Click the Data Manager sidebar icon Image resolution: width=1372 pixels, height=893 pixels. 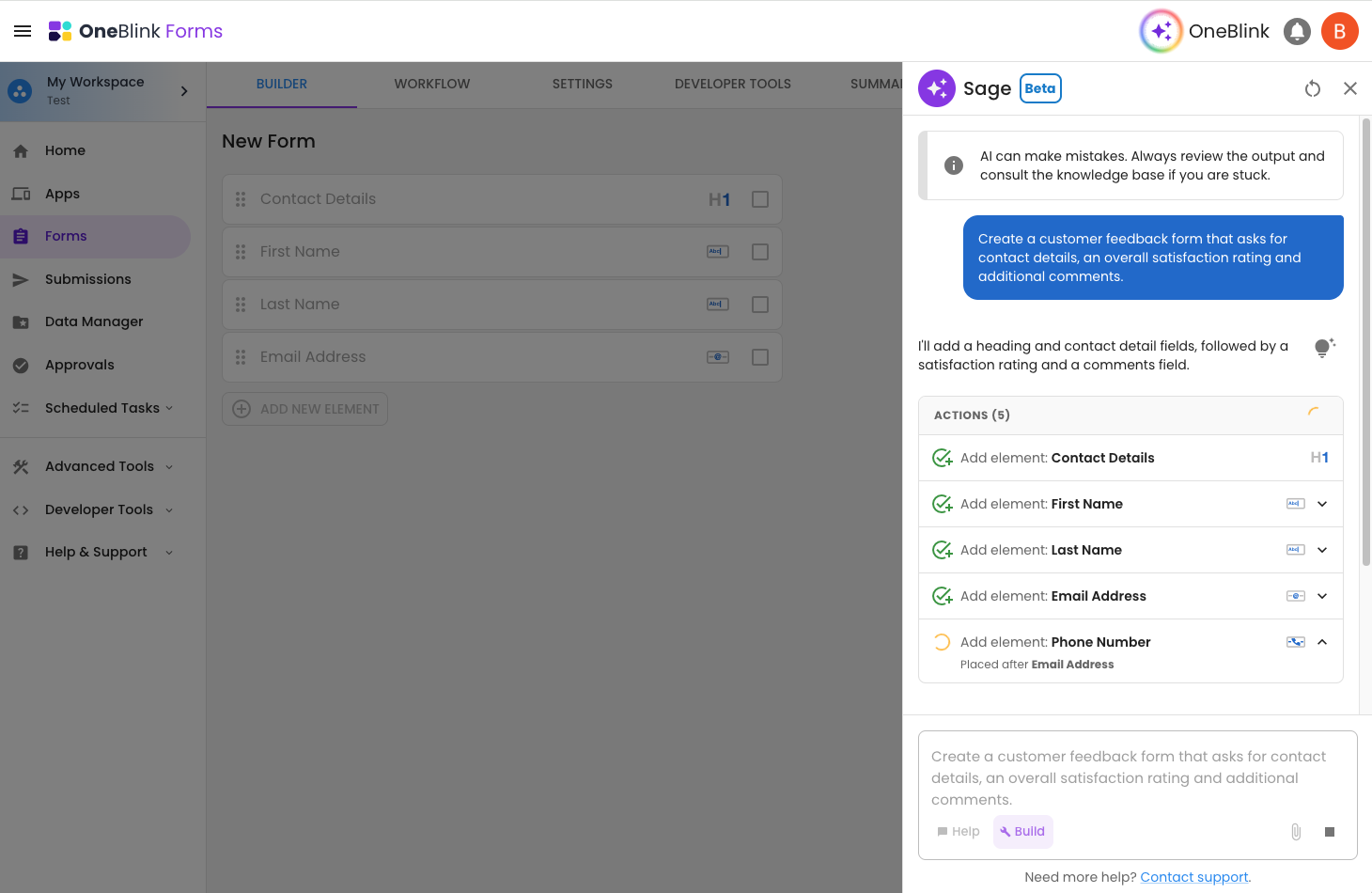click(21, 321)
